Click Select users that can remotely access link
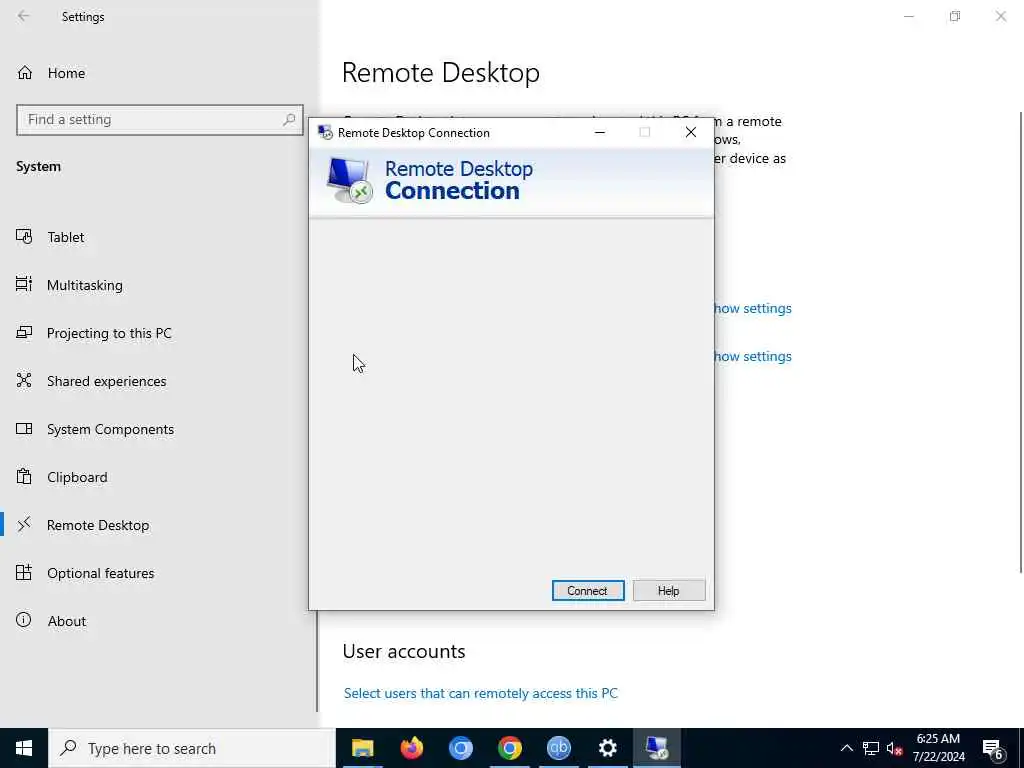This screenshot has height=768, width=1024. pos(481,694)
